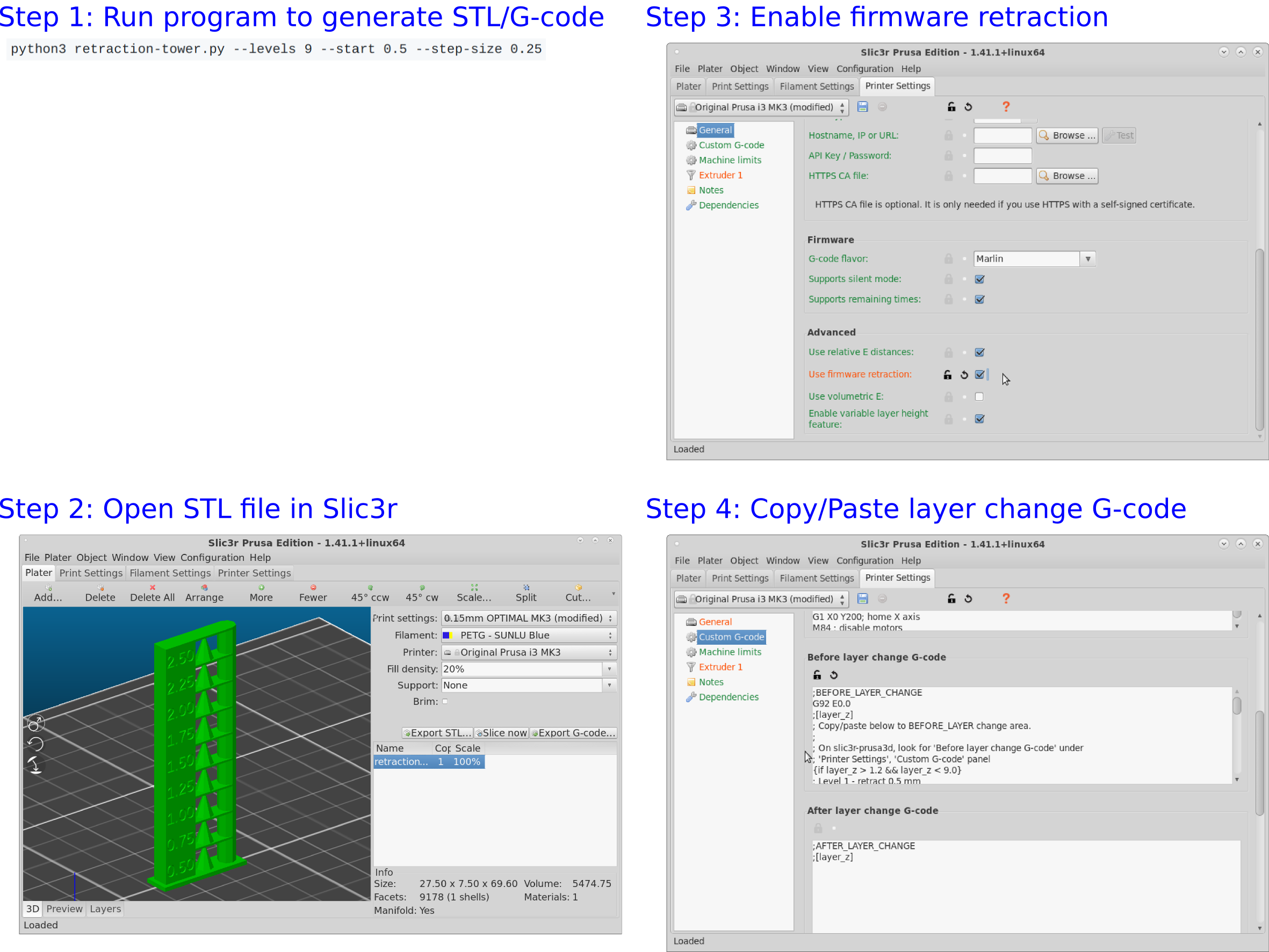Click bottom gizmo icon in 3D view
This screenshot has width=1269, height=952.
click(x=35, y=765)
